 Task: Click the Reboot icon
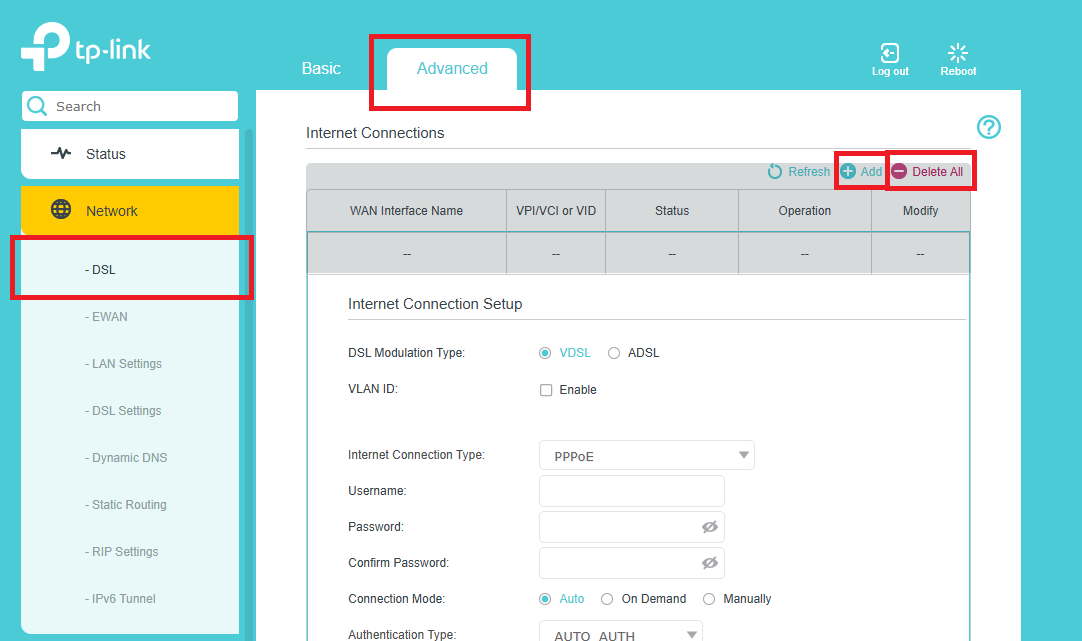957,52
